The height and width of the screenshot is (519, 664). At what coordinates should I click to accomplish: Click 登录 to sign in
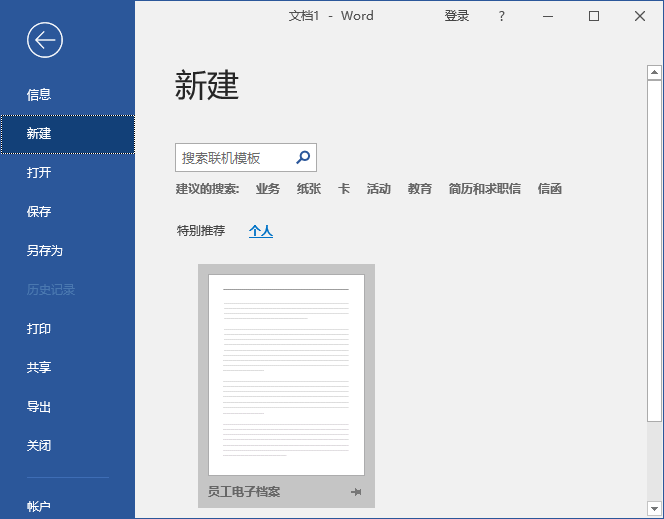coord(457,16)
